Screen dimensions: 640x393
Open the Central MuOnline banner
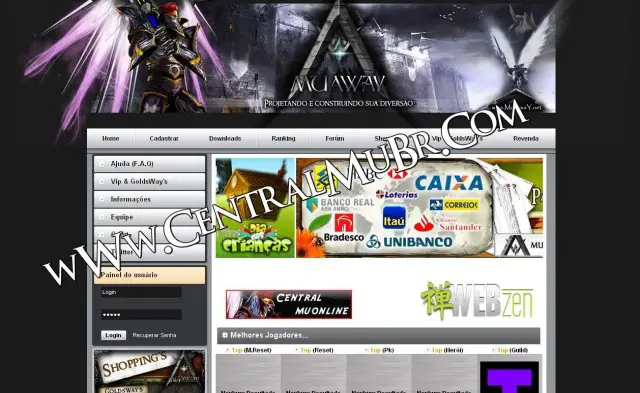[x=289, y=304]
